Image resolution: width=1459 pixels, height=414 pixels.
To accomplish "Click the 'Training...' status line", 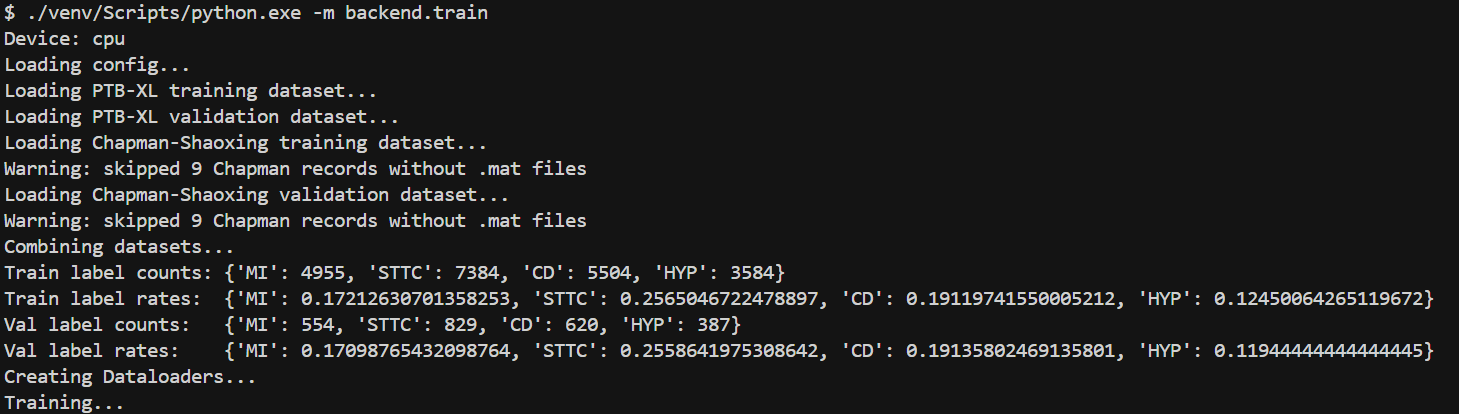I will tap(65, 403).
